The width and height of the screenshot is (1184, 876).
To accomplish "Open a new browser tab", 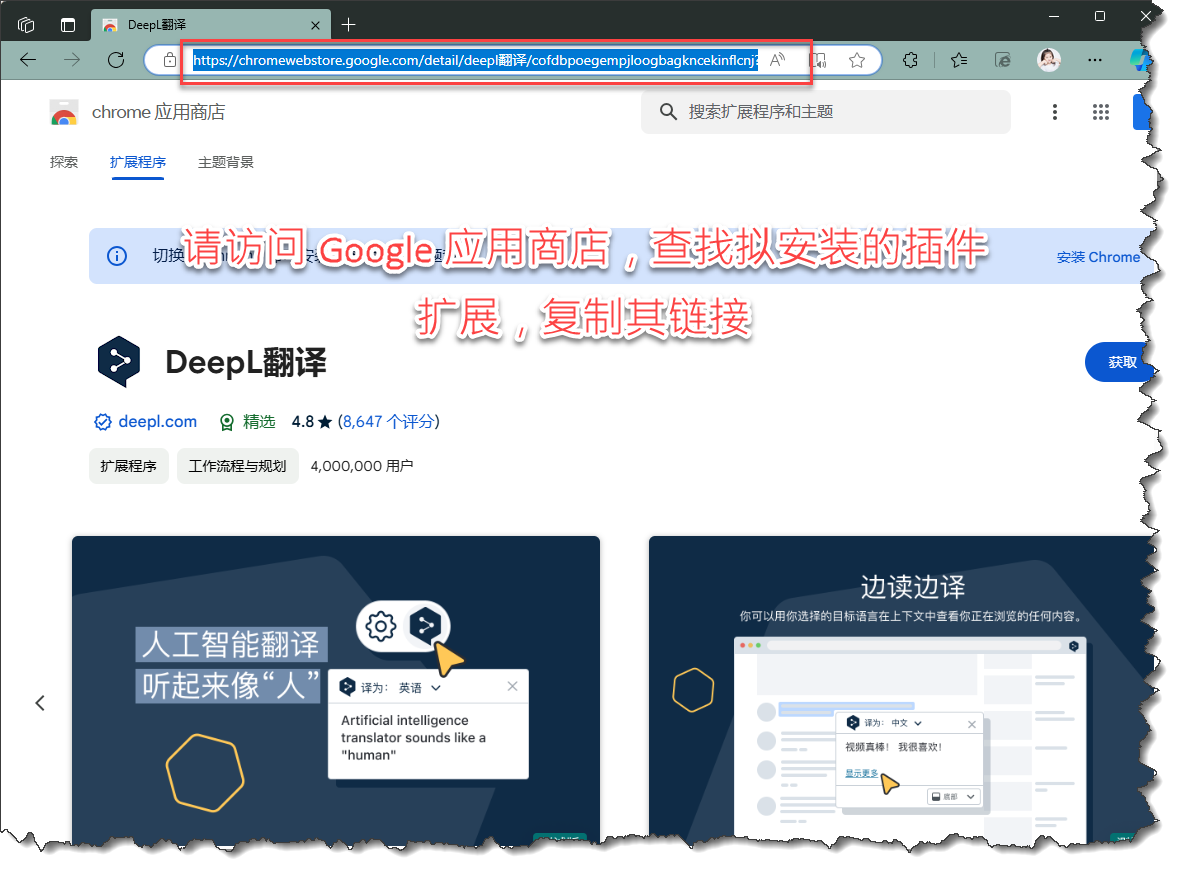I will coord(348,25).
